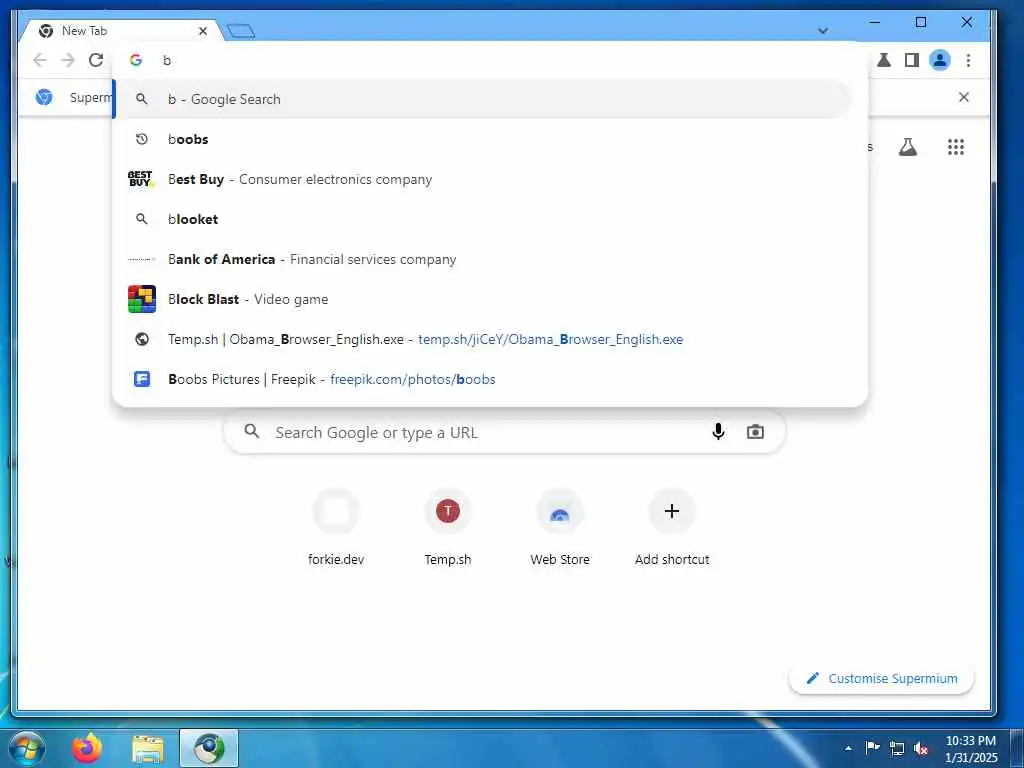
Task: Open the network tray icon
Action: click(897, 748)
